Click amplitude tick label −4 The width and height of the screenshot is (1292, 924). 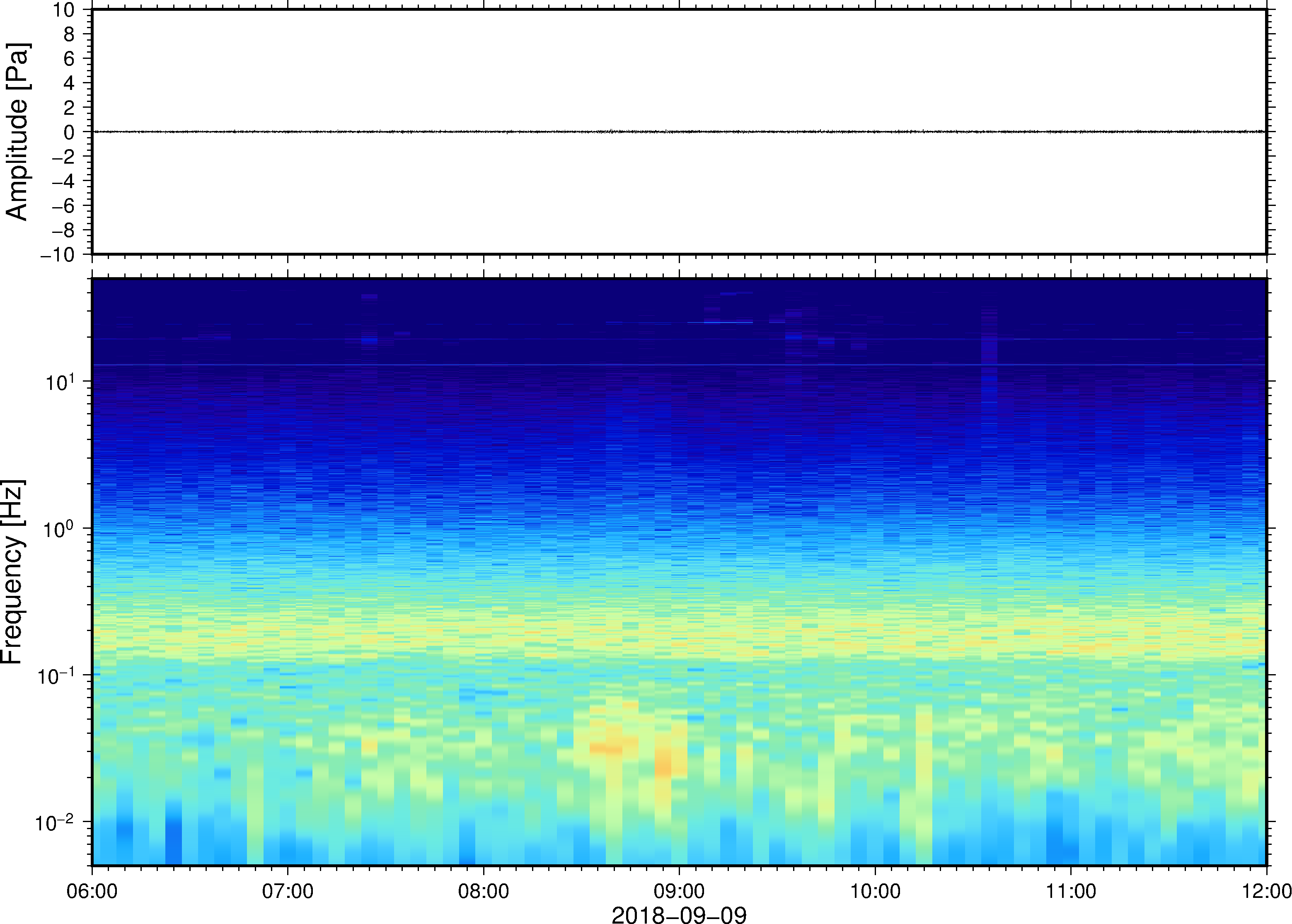click(64, 181)
